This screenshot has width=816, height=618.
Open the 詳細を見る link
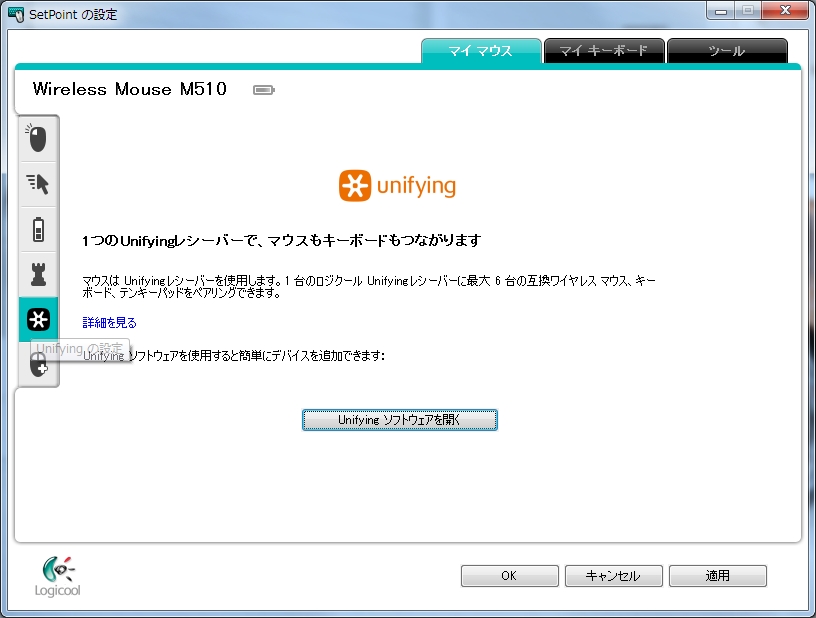[x=109, y=323]
